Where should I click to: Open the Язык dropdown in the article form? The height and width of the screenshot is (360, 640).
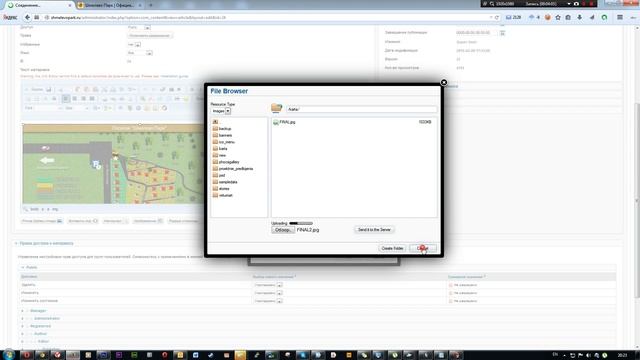140,53
